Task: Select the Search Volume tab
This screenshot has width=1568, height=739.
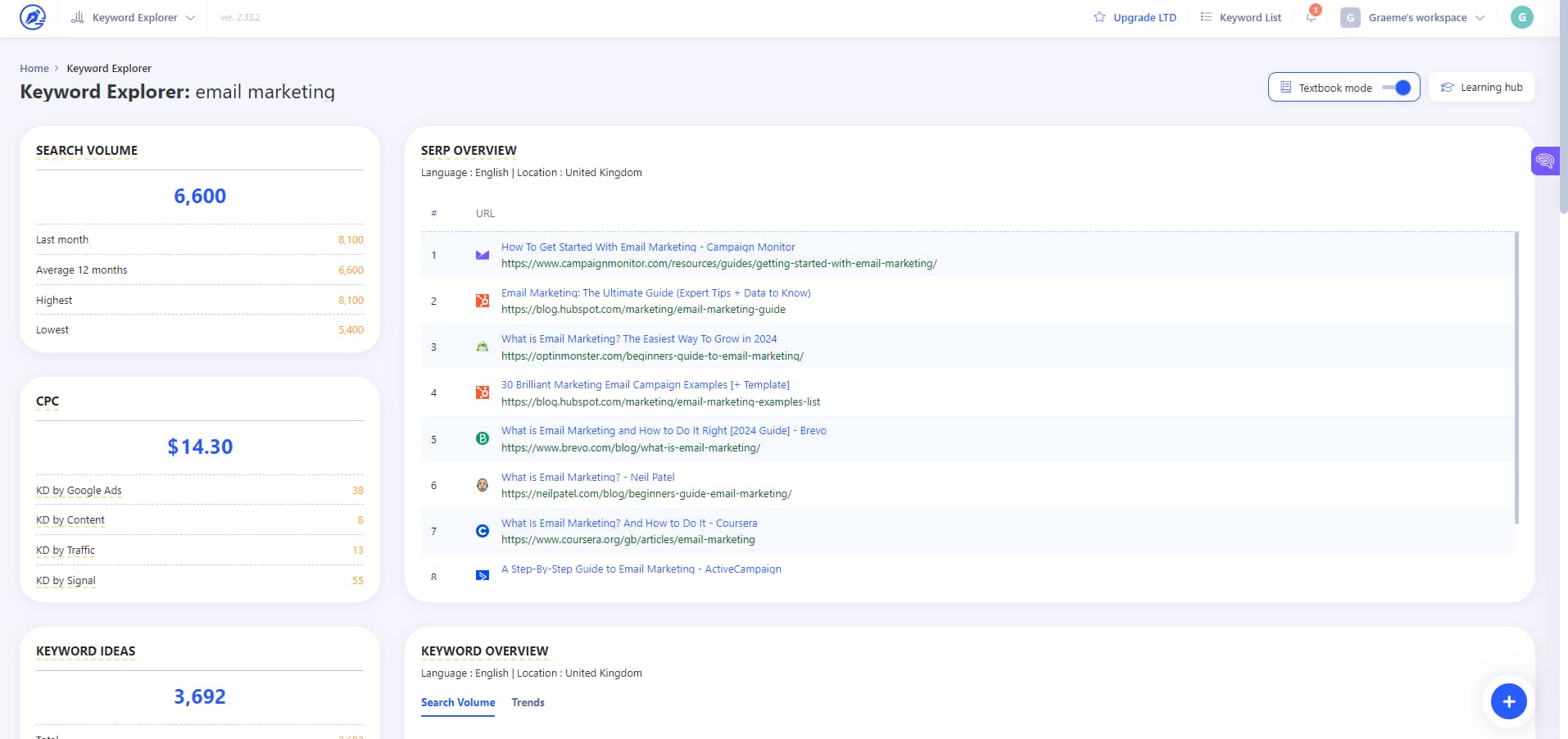Action: (457, 702)
